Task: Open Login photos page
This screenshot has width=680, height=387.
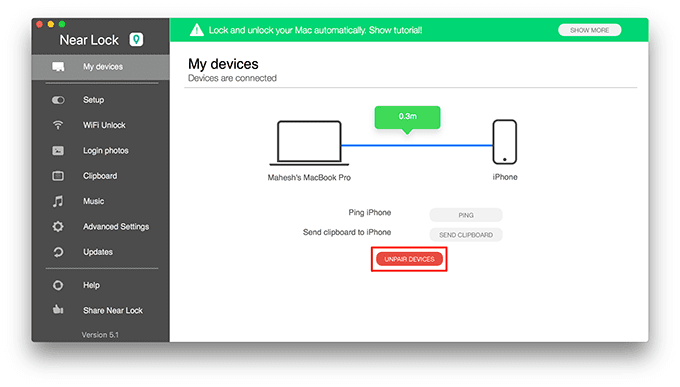Action: [101, 151]
